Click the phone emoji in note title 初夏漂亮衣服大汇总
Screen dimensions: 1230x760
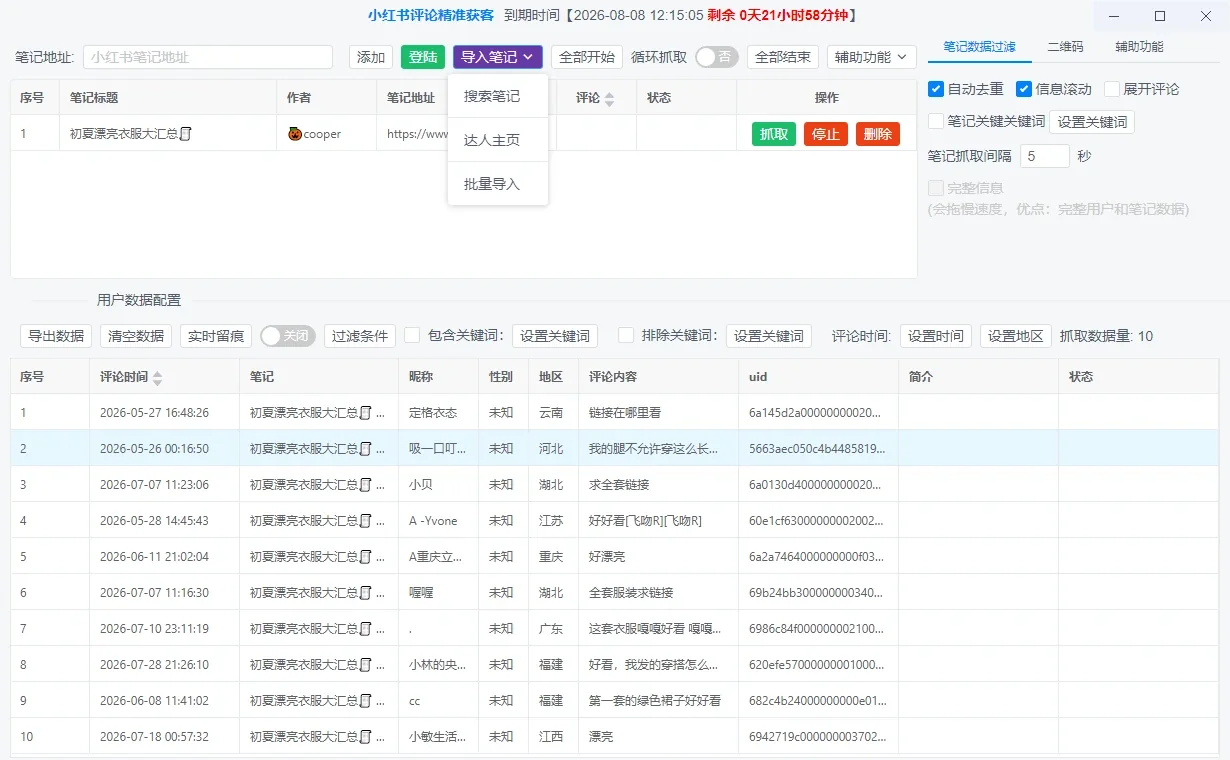pyautogui.click(x=185, y=133)
